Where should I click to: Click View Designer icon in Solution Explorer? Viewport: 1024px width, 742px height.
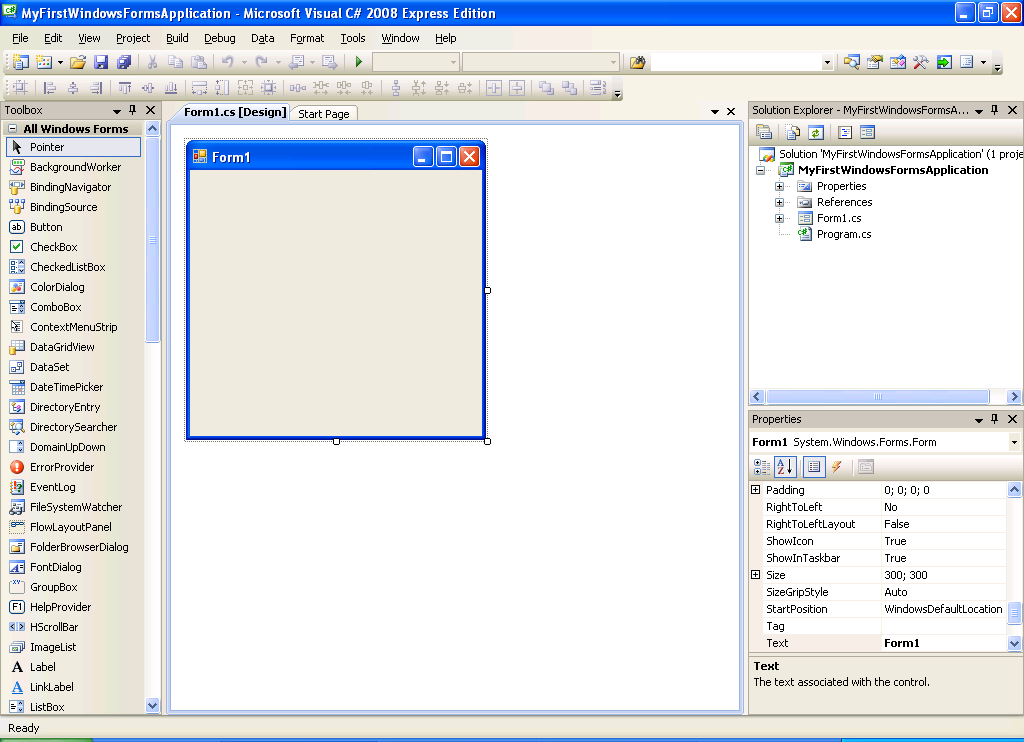(867, 133)
